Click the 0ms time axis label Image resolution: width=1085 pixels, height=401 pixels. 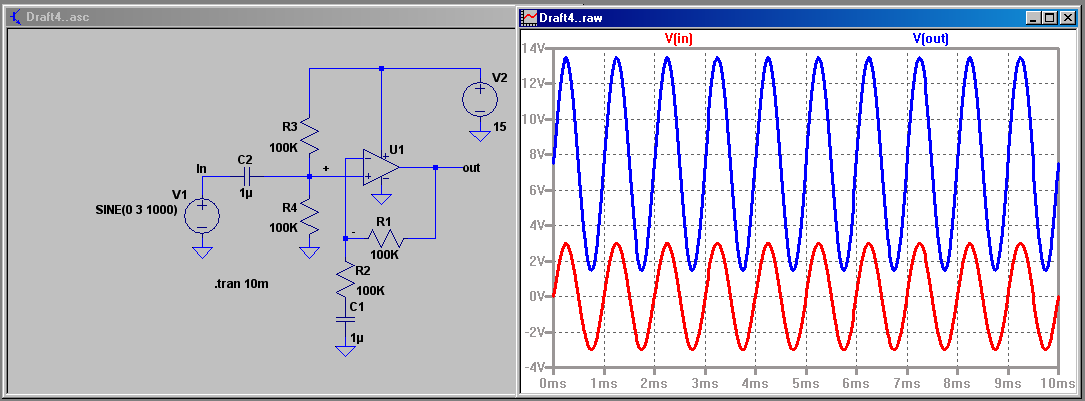coord(553,383)
